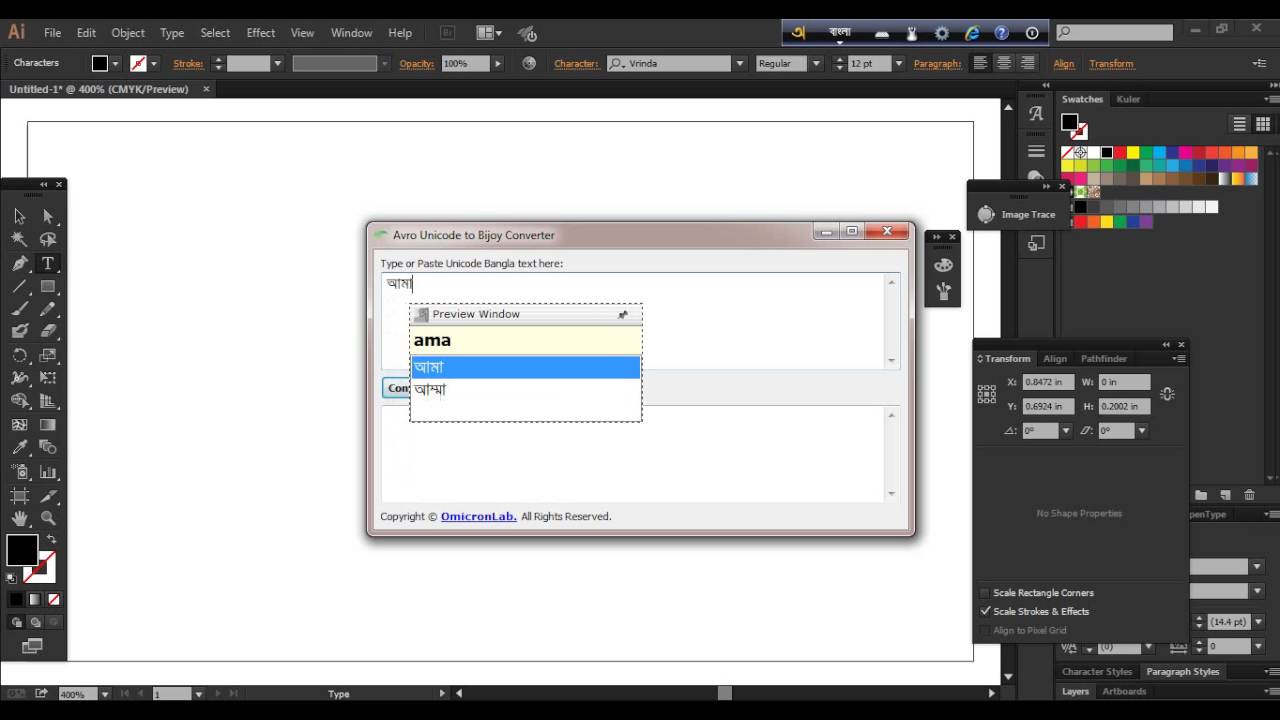
Task: Select the Pen tool
Action: pyautogui.click(x=19, y=264)
